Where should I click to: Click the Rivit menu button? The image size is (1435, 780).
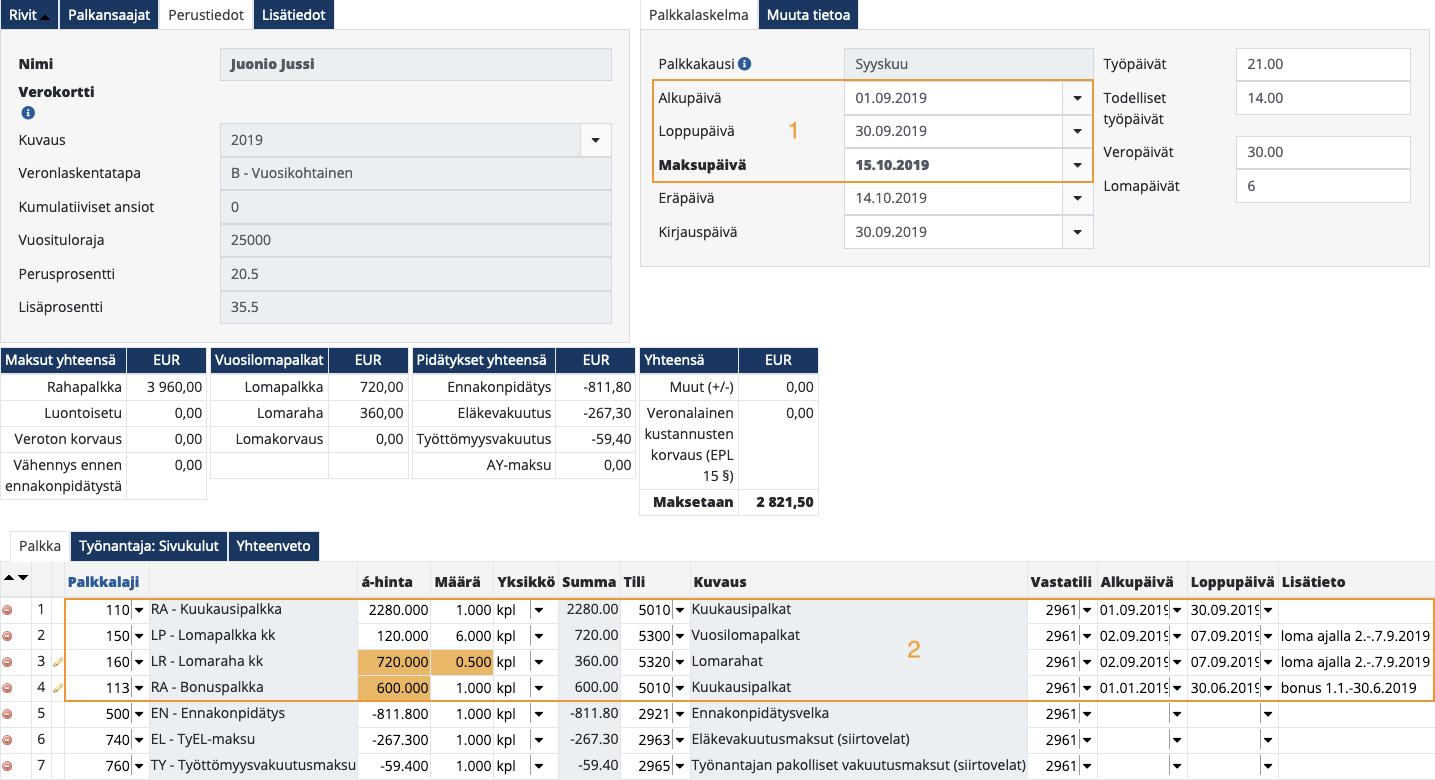28,15
